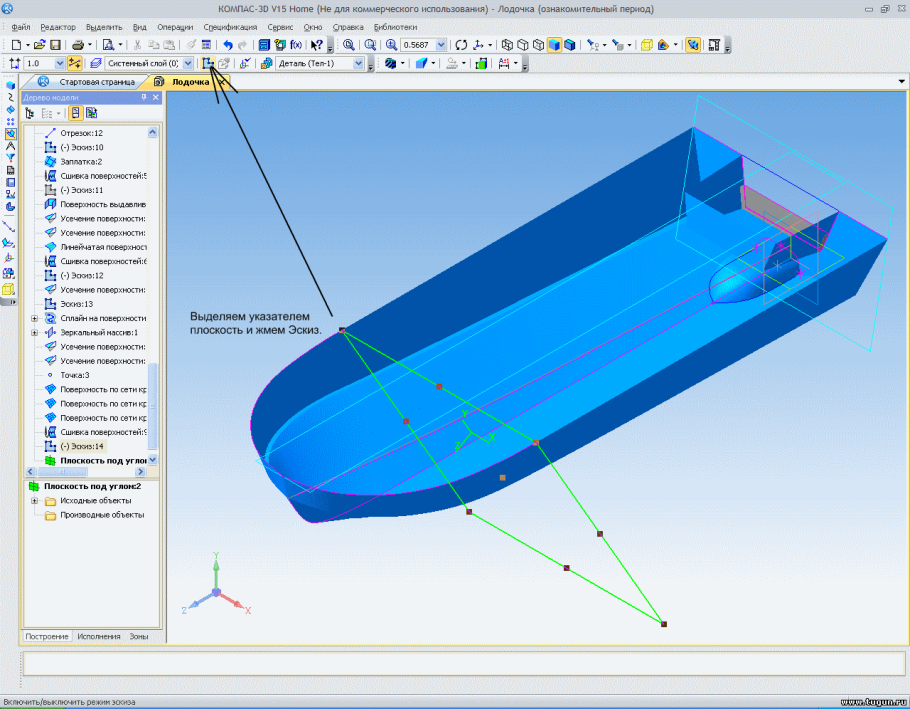Open the zoom scale 0.5687 dropdown

tap(443, 45)
